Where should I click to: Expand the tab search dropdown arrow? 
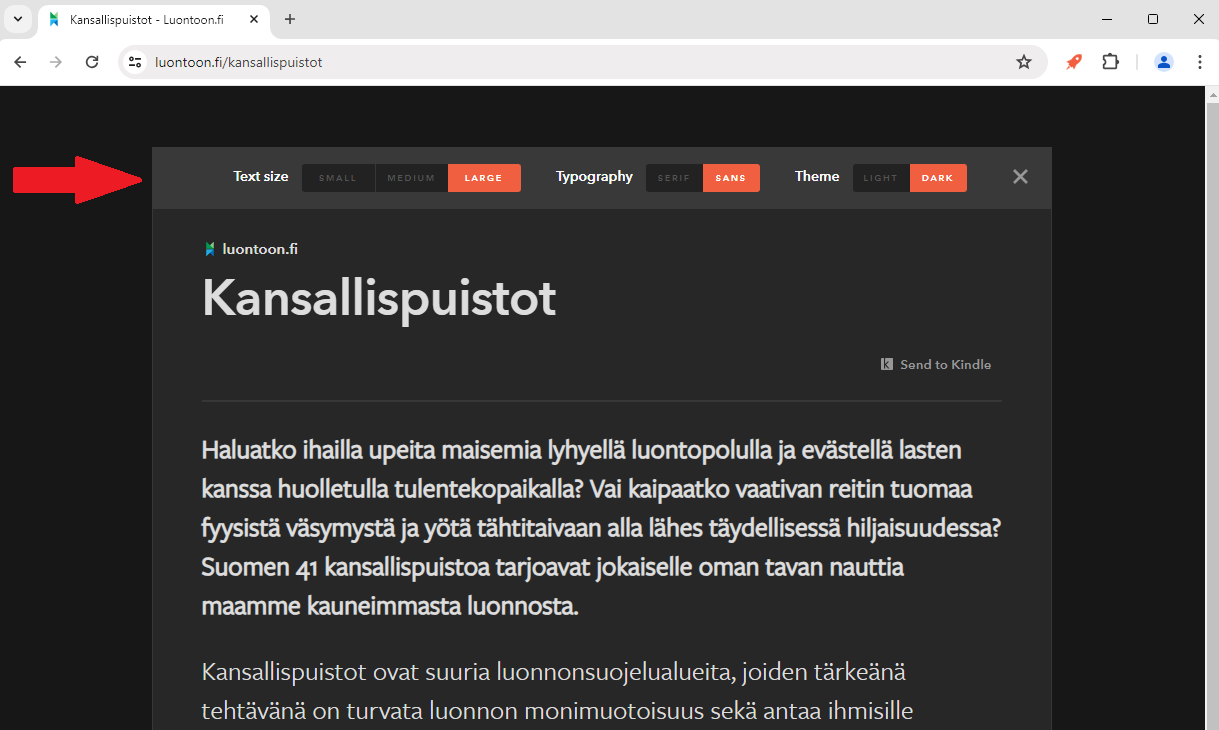point(17,19)
